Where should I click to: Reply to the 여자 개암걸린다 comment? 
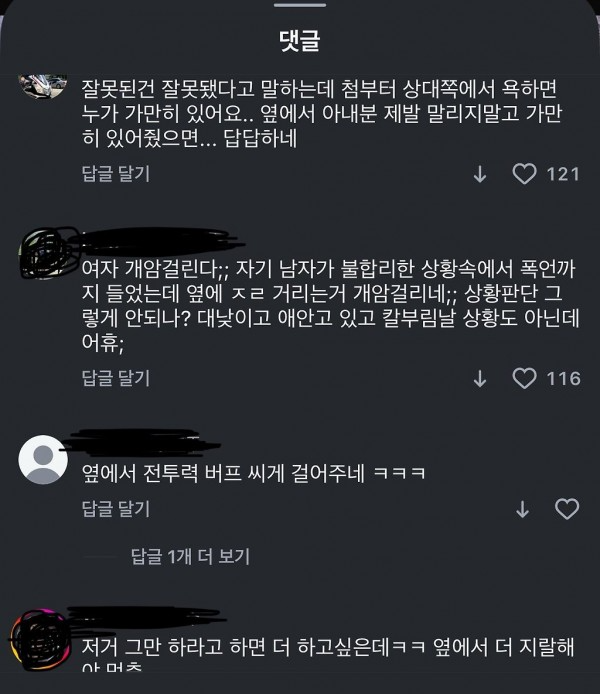click(116, 378)
